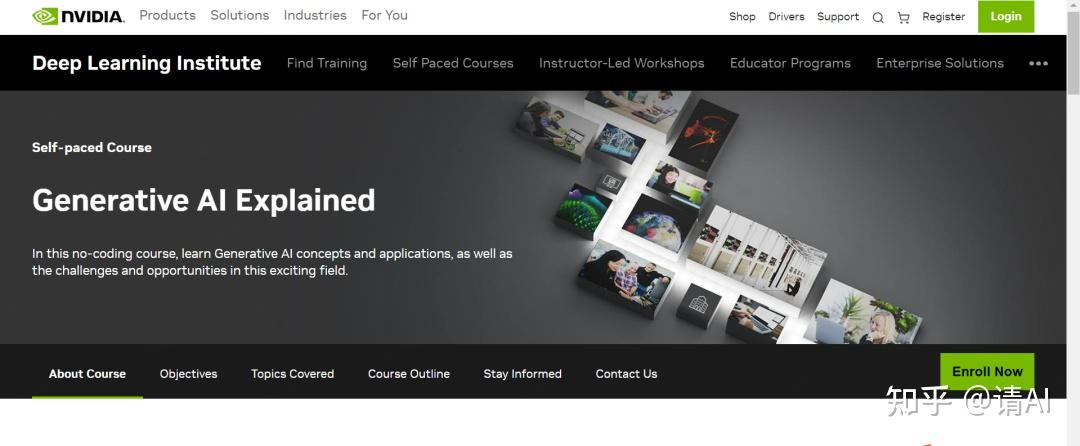Open the For You menu
1080x446 pixels.
click(x=384, y=15)
